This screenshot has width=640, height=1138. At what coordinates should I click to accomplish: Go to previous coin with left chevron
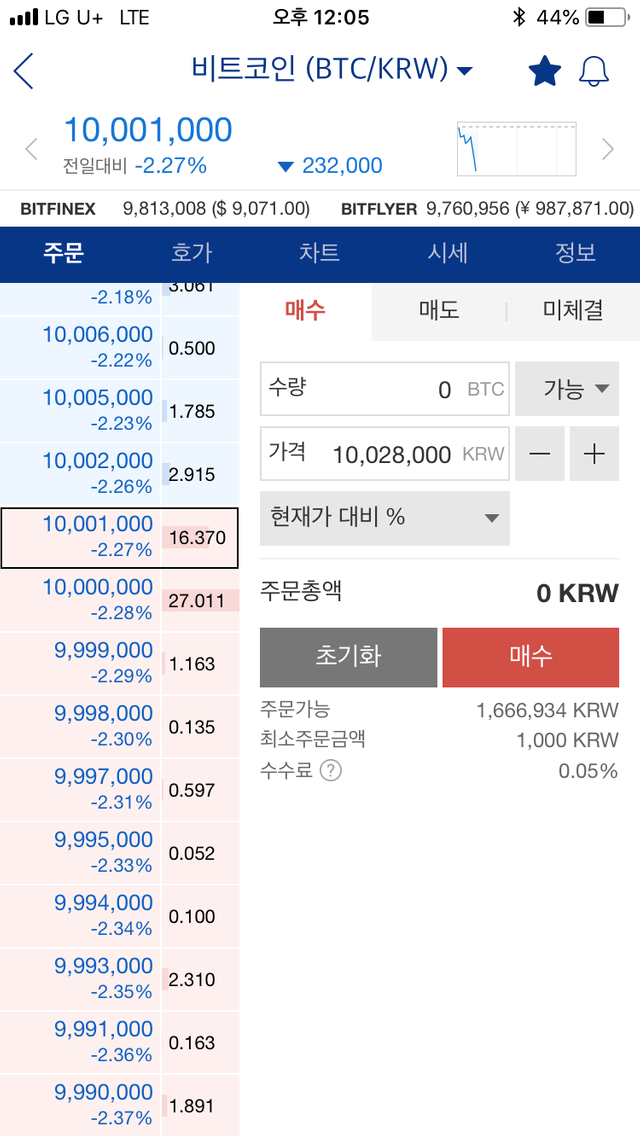(31, 149)
